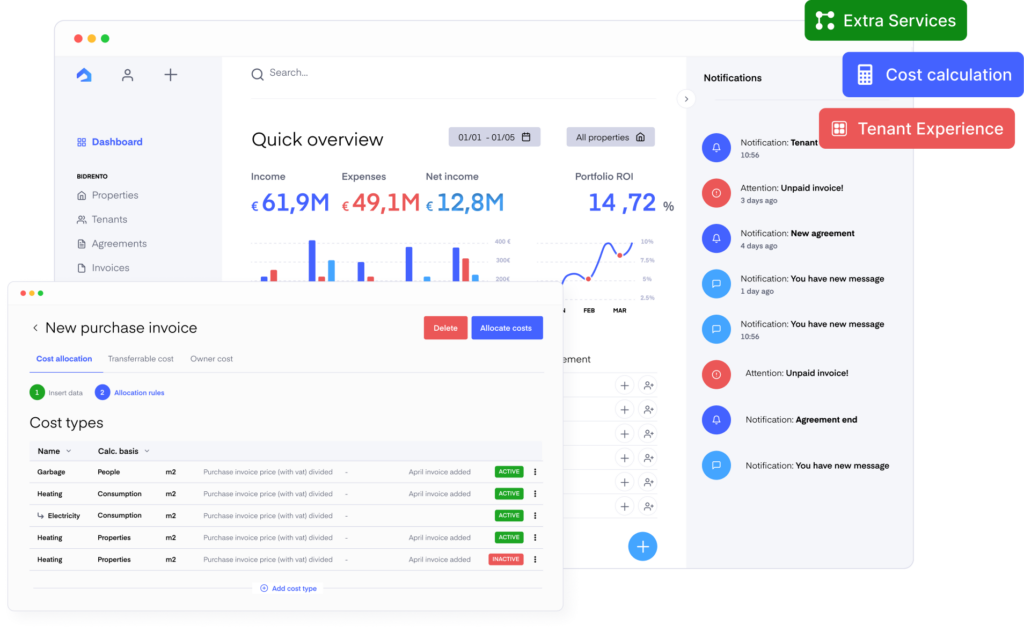Open the Tenants people icon
Image resolution: width=1024 pixels, height=632 pixels.
click(x=81, y=219)
